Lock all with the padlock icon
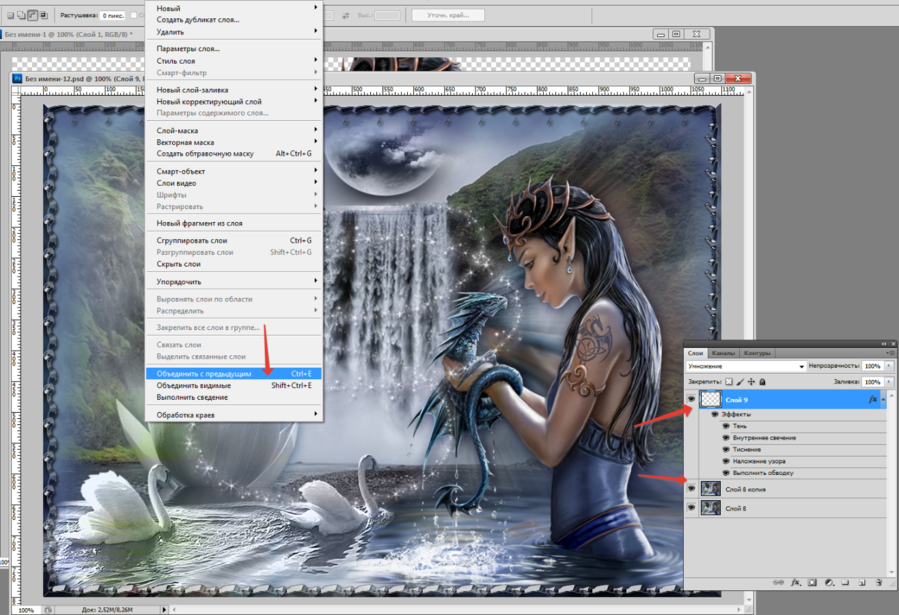The height and width of the screenshot is (615, 899). (x=763, y=382)
